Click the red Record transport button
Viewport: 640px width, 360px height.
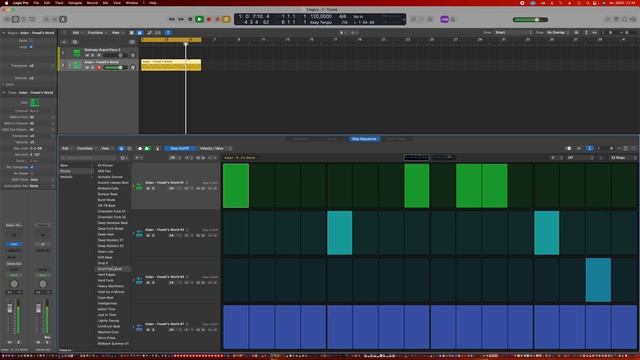209,19
